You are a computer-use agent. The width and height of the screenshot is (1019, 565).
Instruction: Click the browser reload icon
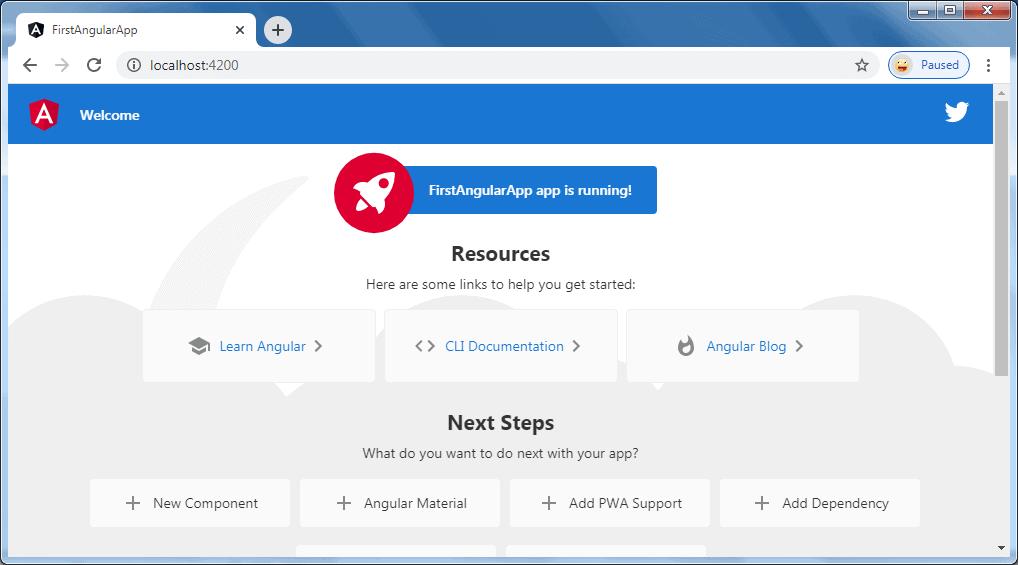(x=94, y=65)
